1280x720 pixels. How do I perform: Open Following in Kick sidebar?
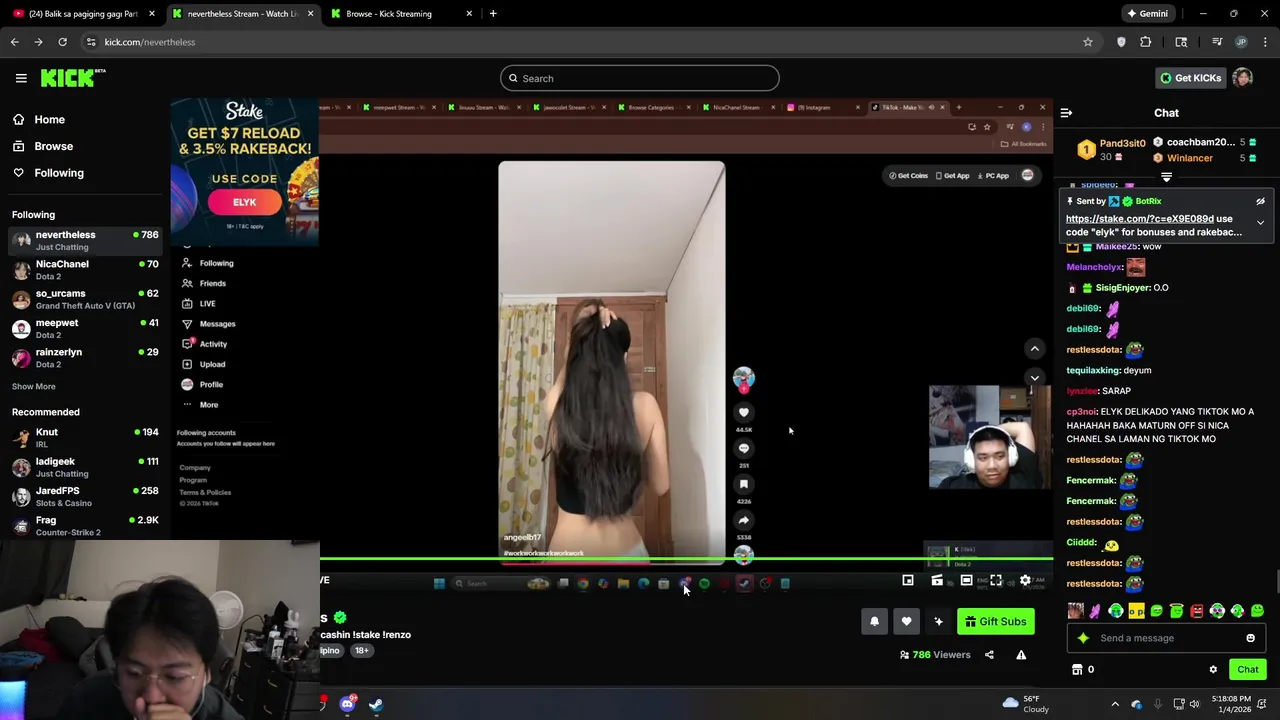point(59,173)
